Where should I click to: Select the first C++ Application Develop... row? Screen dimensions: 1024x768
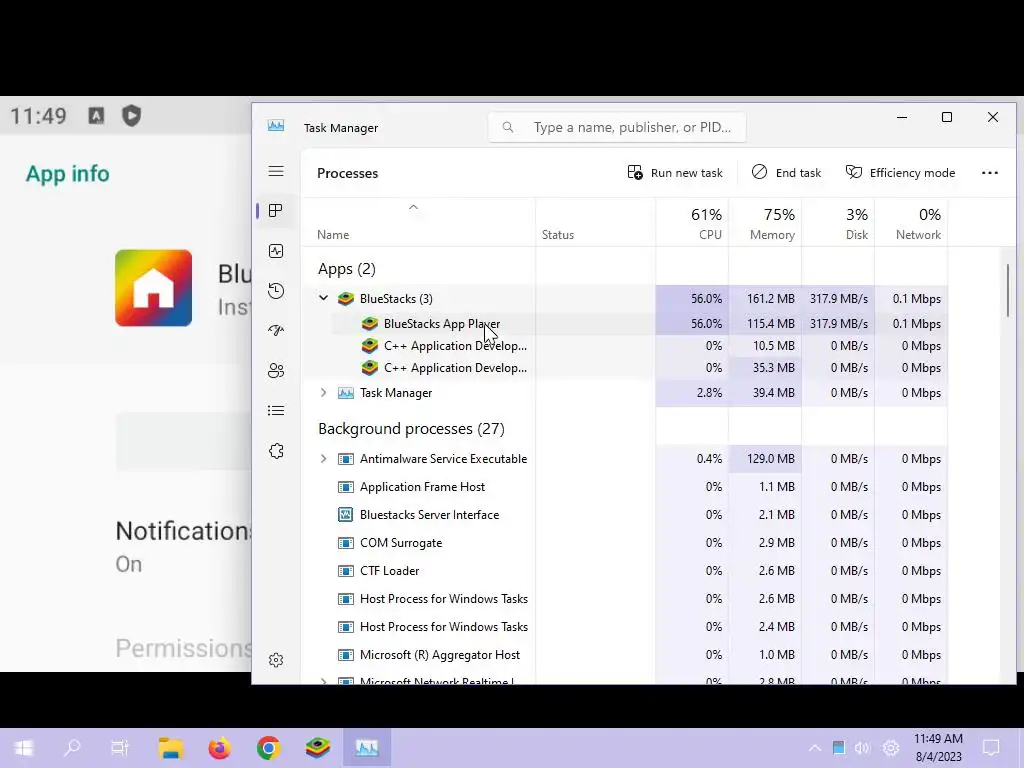[455, 345]
